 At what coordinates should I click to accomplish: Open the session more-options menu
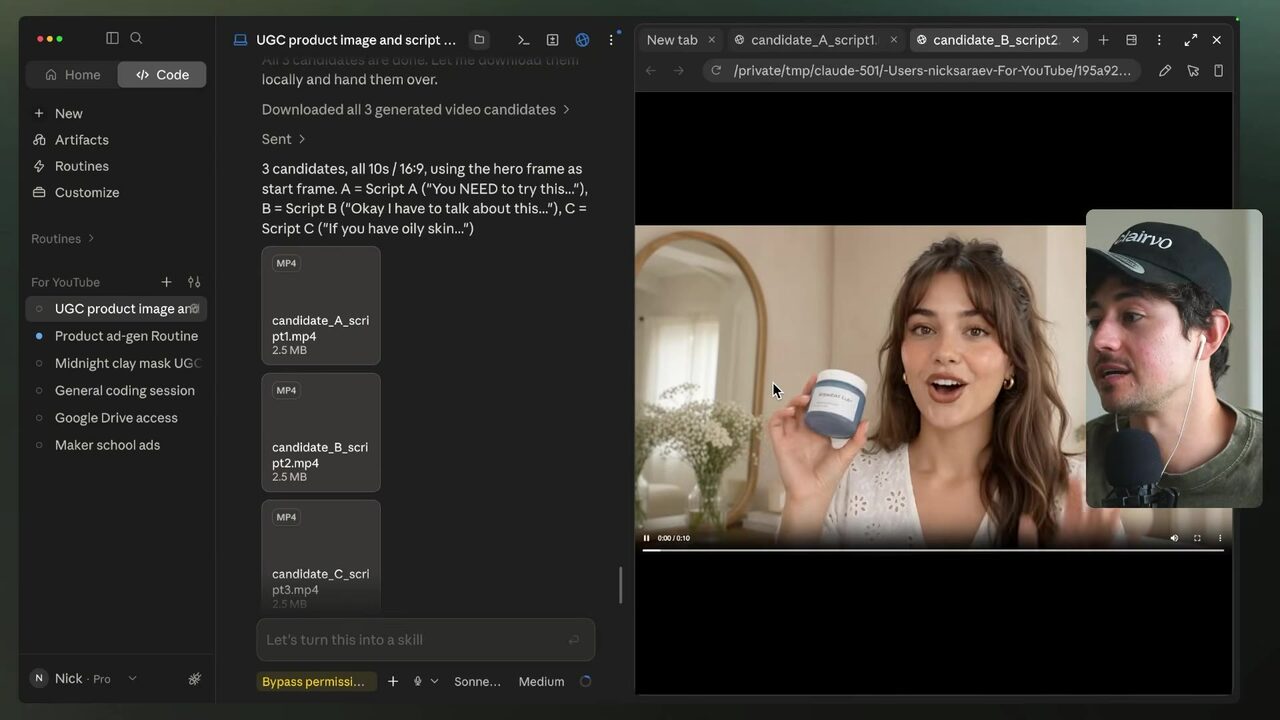611,40
